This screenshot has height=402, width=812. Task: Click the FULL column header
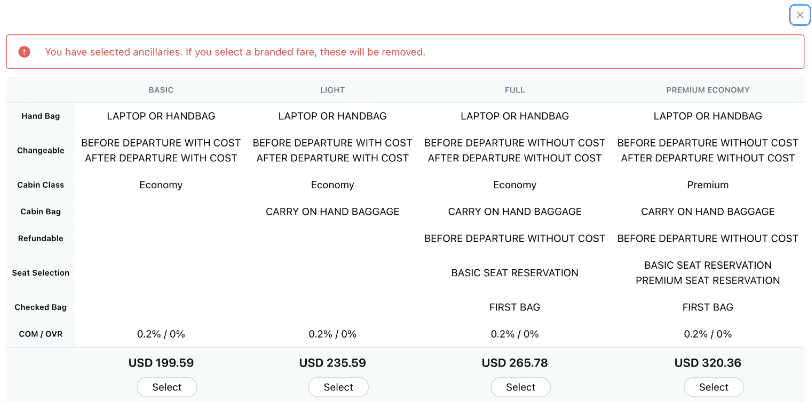(x=514, y=90)
